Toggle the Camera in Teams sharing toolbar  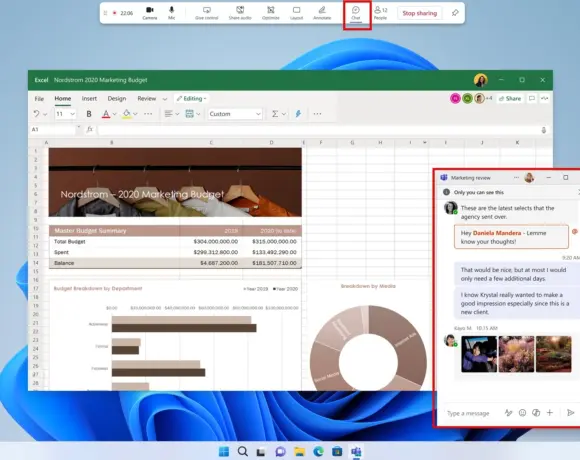click(150, 13)
